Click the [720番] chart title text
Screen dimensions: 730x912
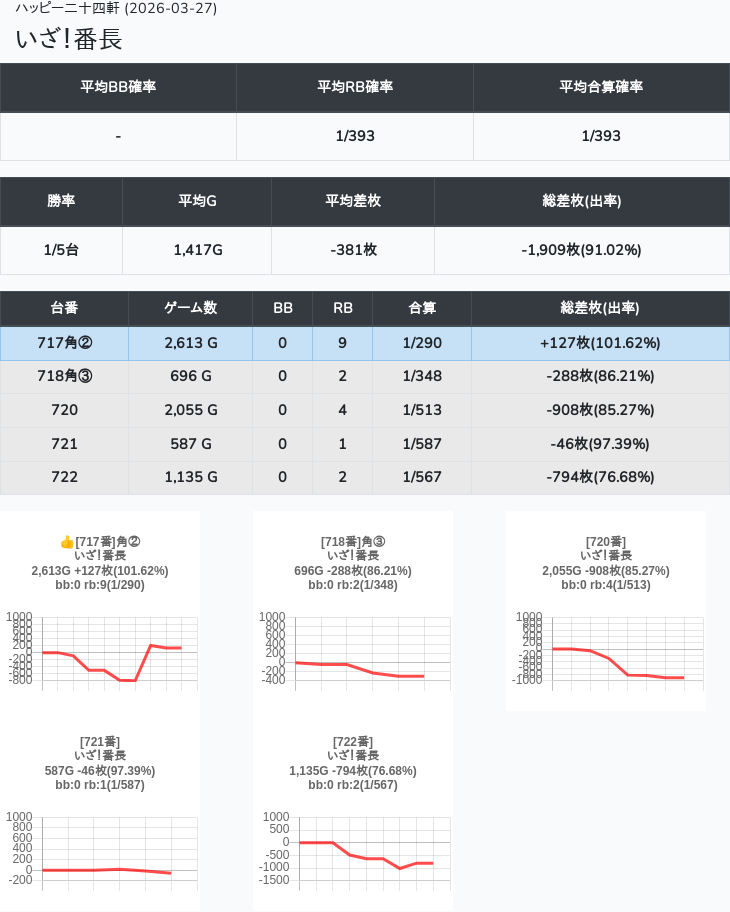tap(606, 542)
